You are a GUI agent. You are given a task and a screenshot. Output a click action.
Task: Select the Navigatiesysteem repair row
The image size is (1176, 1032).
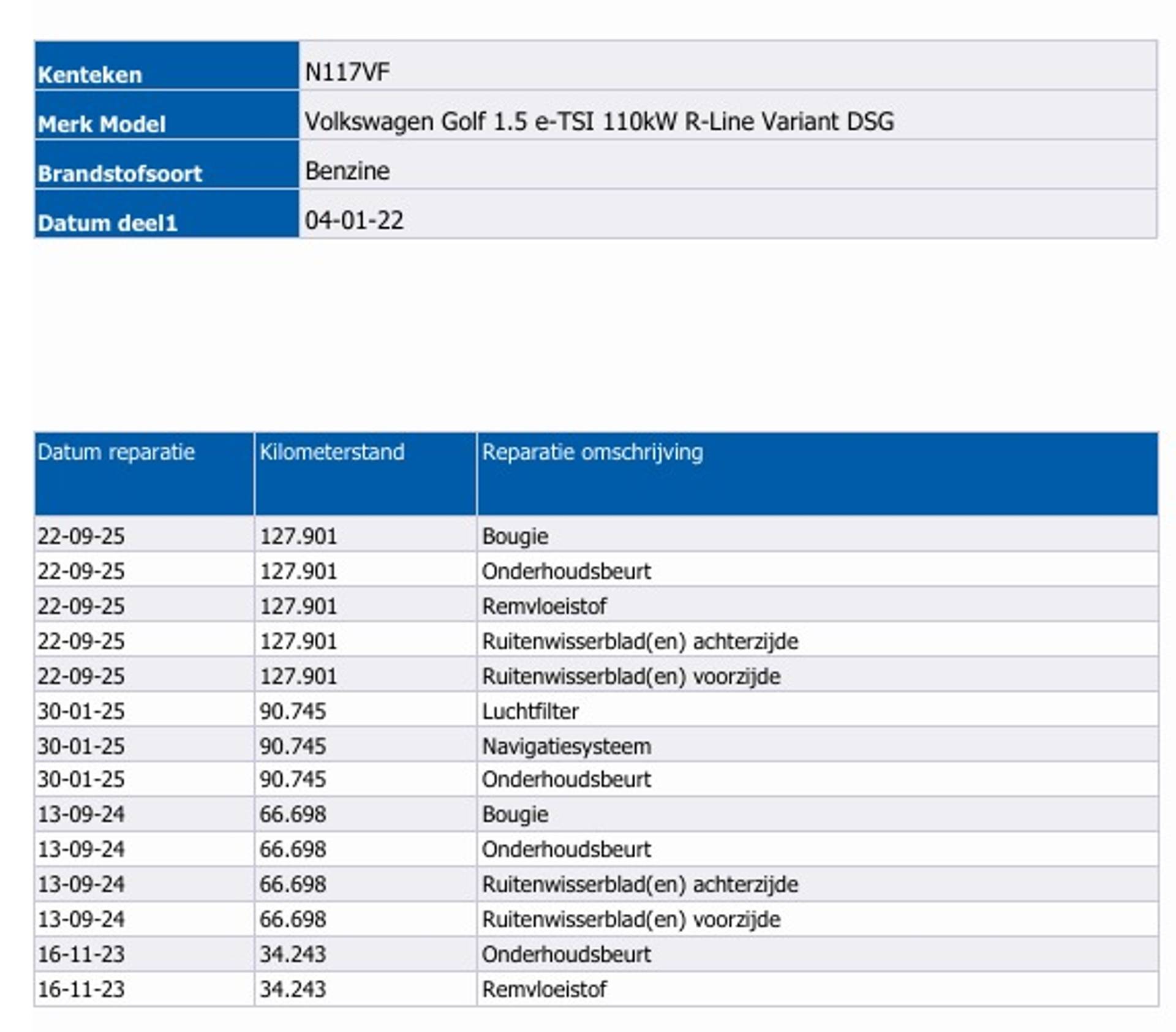[x=566, y=746]
